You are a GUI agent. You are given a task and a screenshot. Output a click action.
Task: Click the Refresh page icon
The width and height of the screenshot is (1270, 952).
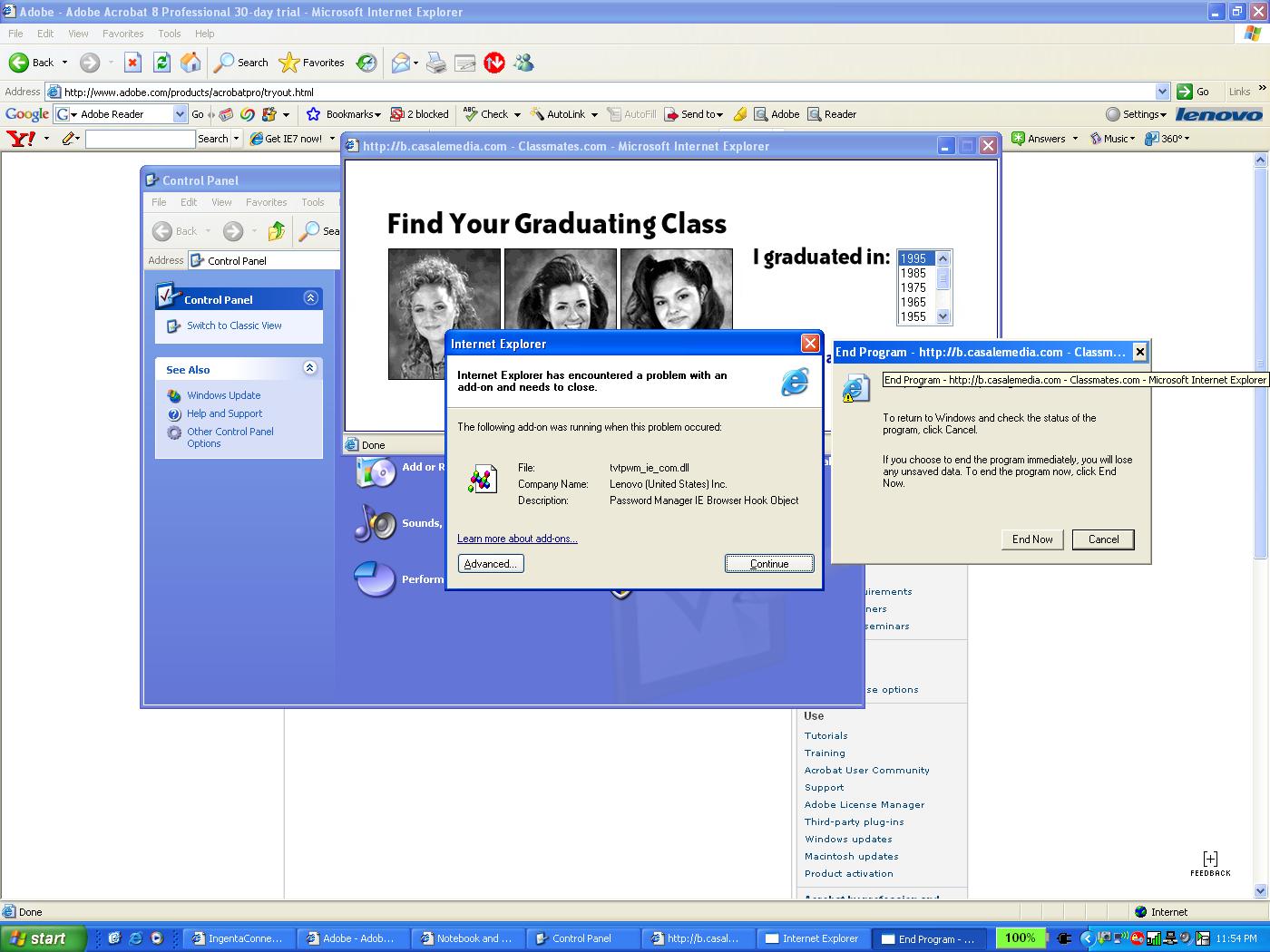click(x=161, y=63)
